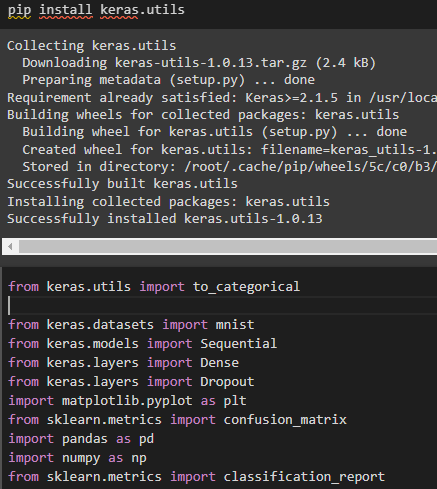Click the 'Successfully installed keras.utils-1.0.13' output line
This screenshot has width=437, height=489.
165,219
